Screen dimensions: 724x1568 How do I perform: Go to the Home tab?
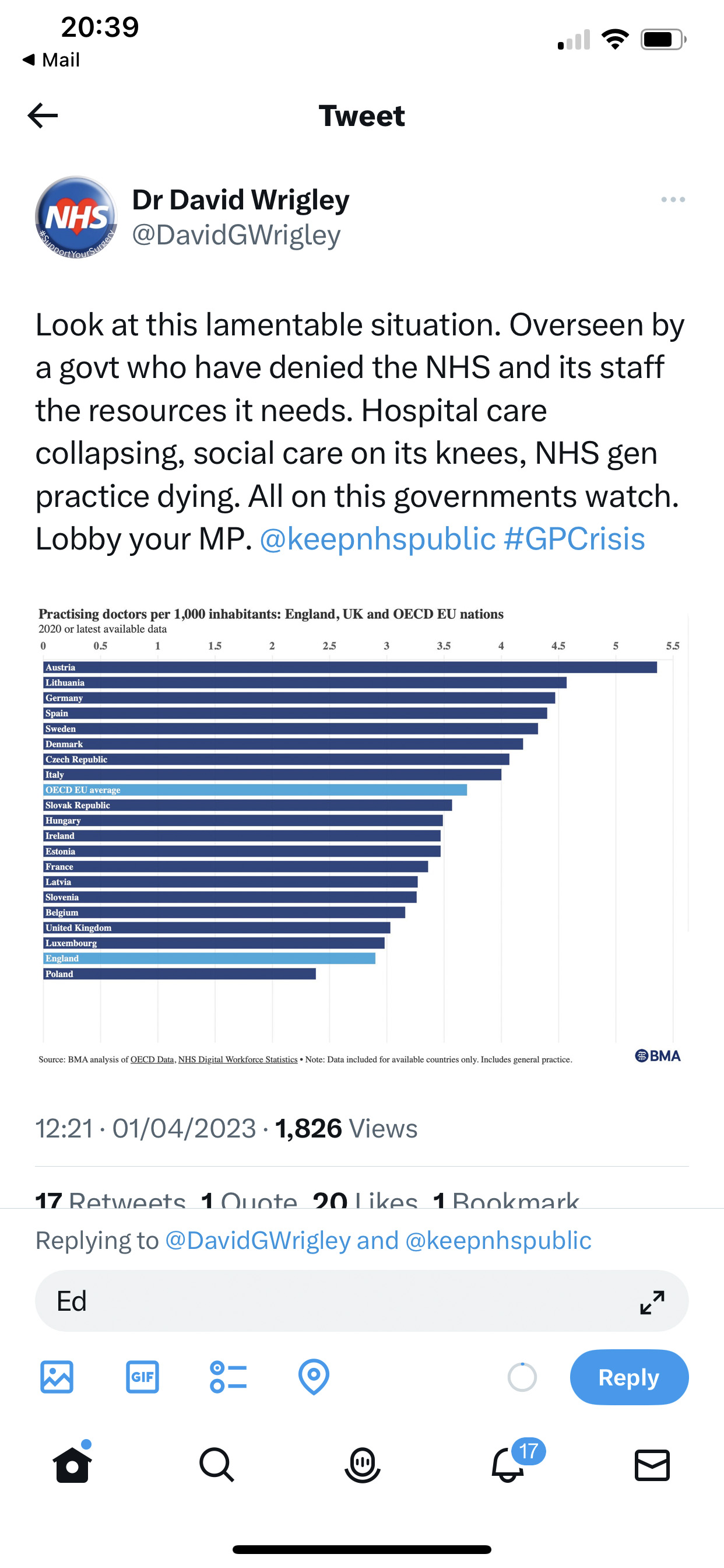pyautogui.click(x=72, y=1464)
